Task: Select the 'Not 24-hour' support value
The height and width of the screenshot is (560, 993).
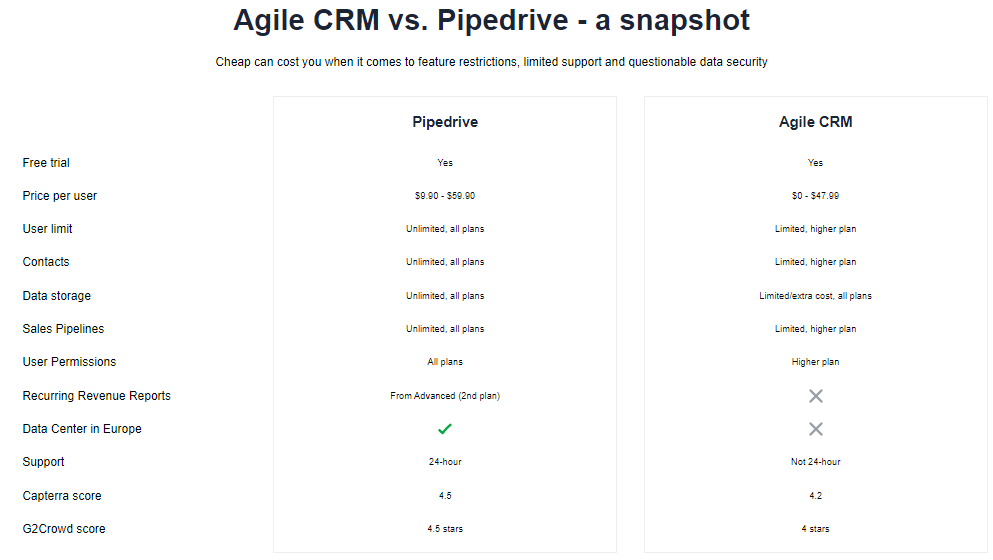Action: click(x=816, y=462)
